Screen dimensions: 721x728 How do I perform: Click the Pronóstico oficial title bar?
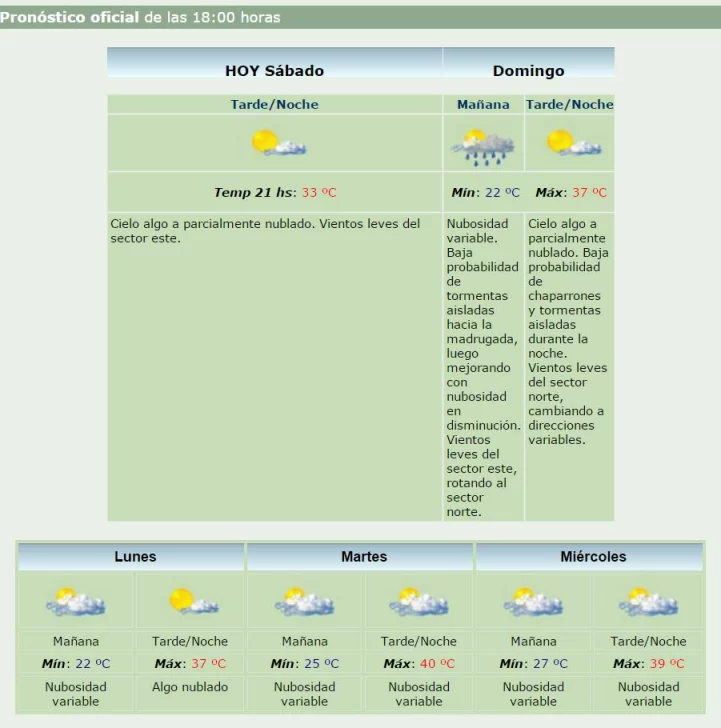click(x=360, y=17)
